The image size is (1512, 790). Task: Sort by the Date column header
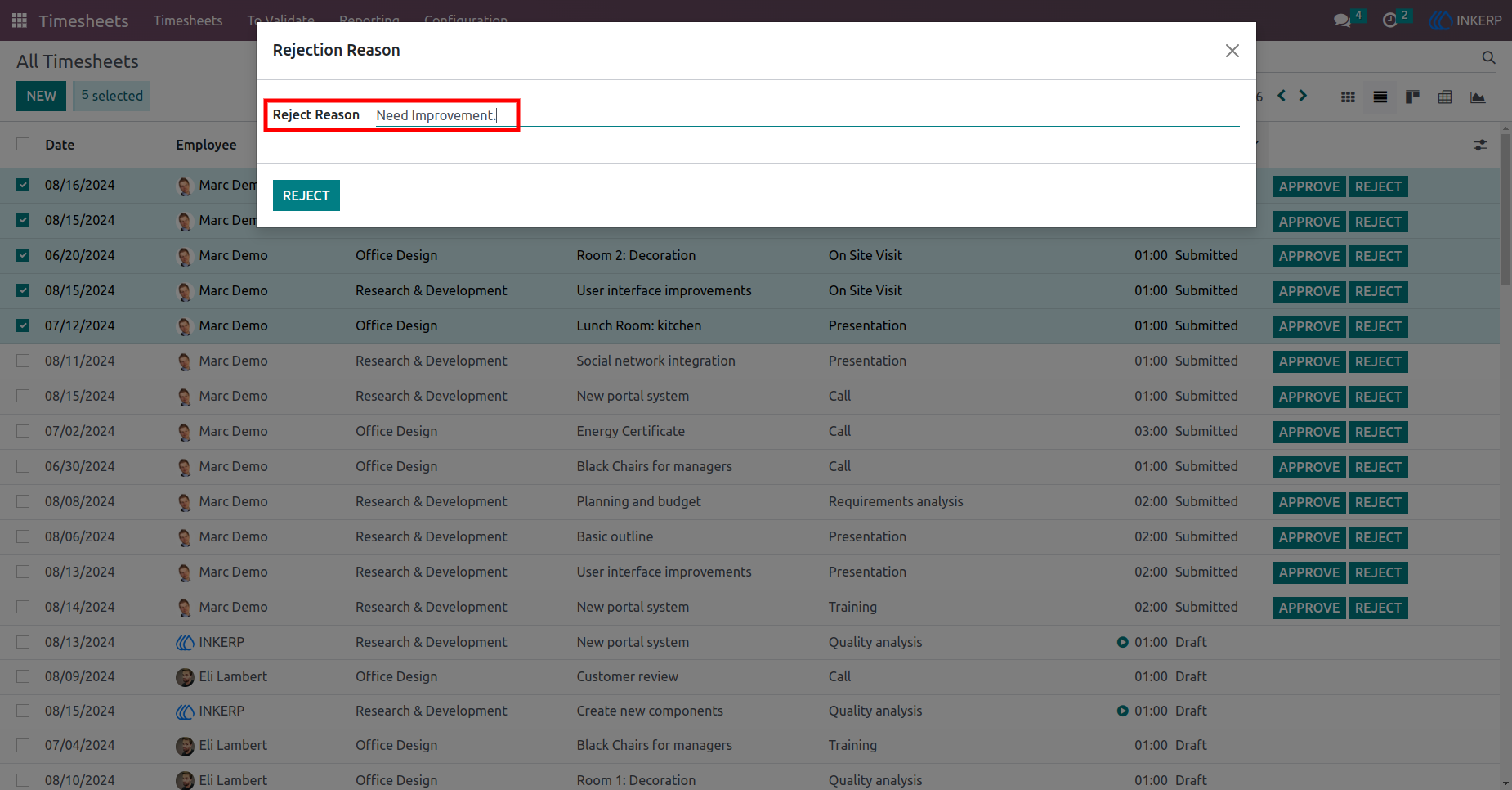point(60,145)
